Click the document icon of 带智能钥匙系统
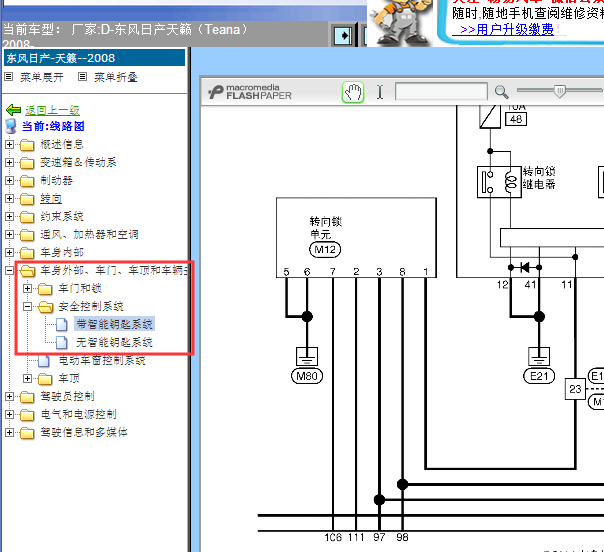Image resolution: width=604 pixels, height=552 pixels. (x=62, y=324)
